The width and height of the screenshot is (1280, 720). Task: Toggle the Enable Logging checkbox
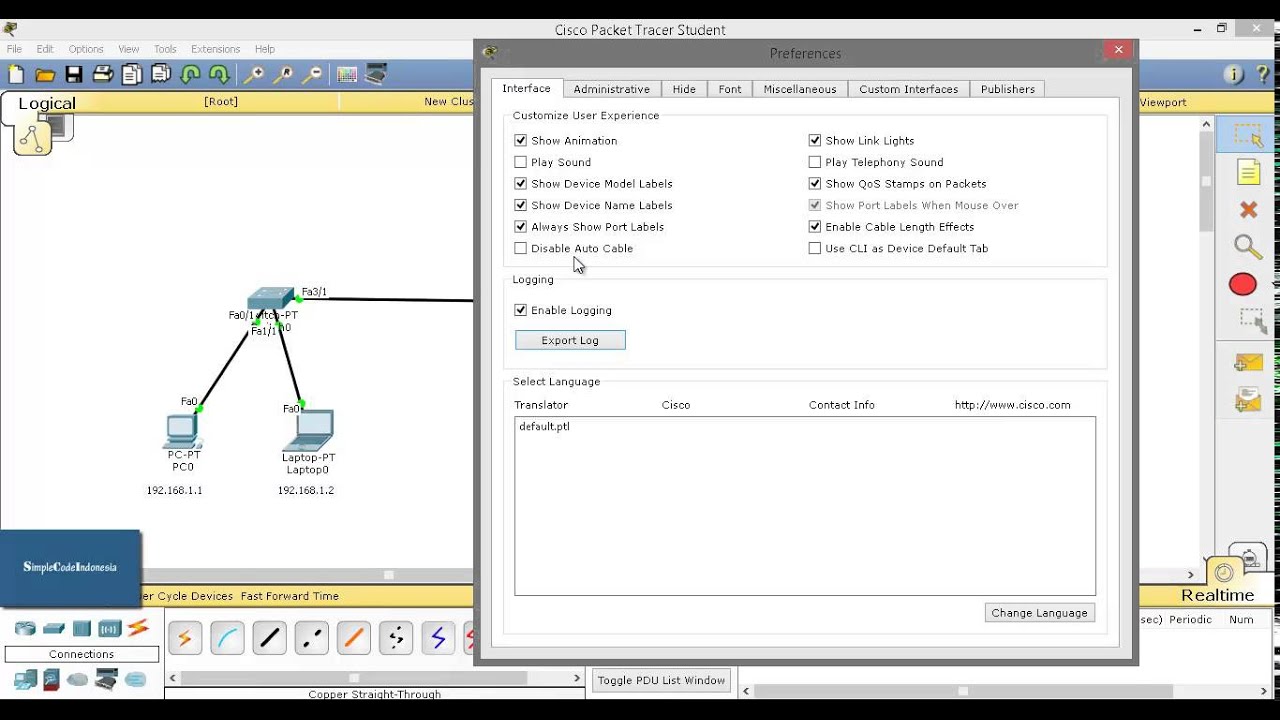pyautogui.click(x=520, y=310)
